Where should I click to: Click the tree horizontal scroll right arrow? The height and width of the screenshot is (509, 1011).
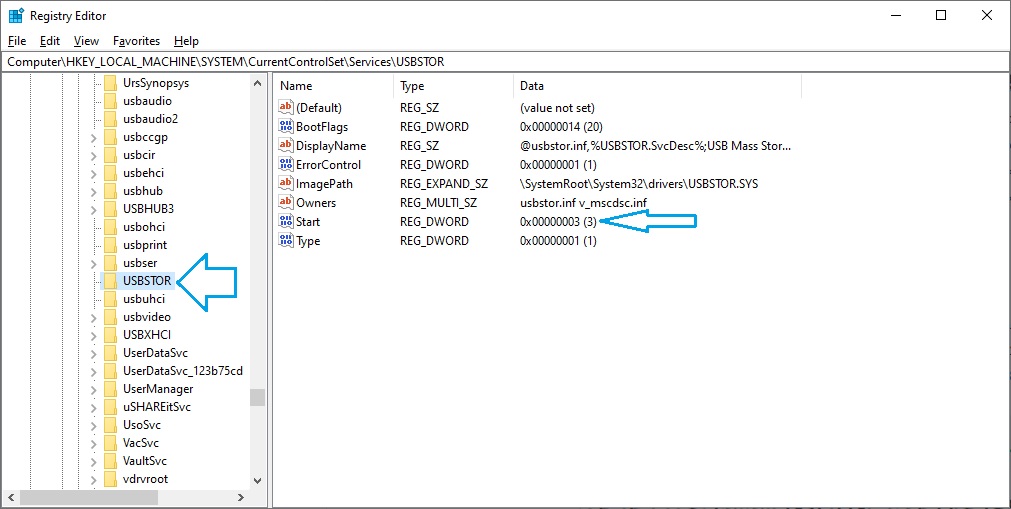(x=240, y=497)
